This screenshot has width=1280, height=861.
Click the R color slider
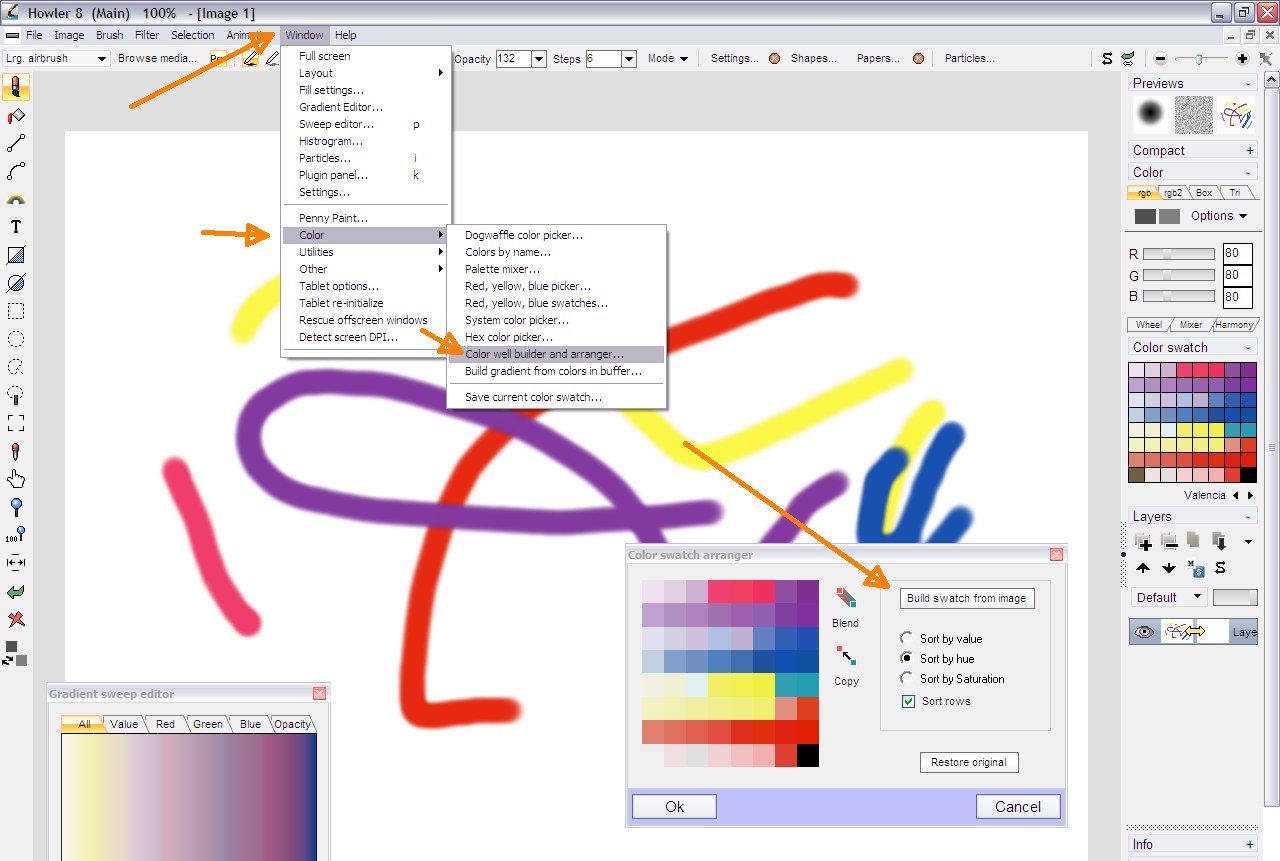point(1178,254)
